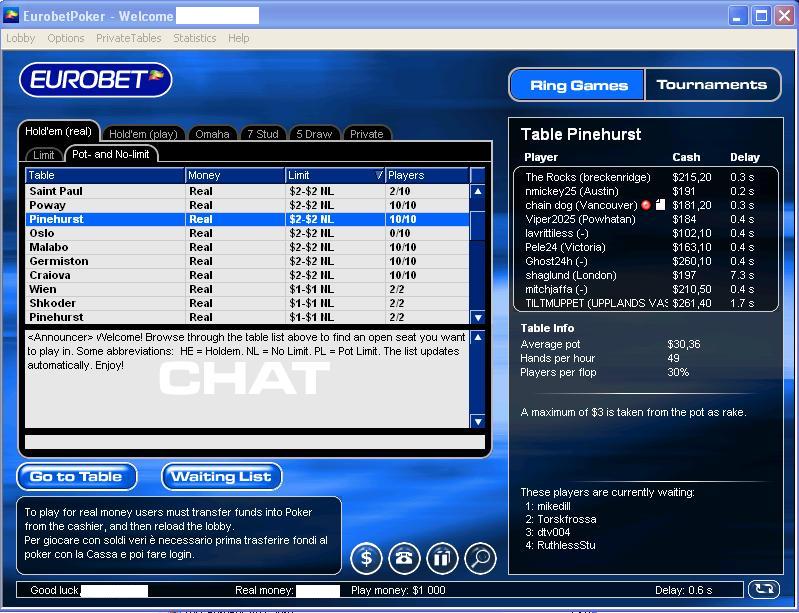Select the Wien table row
This screenshot has height=613, width=799.
tap(247, 289)
